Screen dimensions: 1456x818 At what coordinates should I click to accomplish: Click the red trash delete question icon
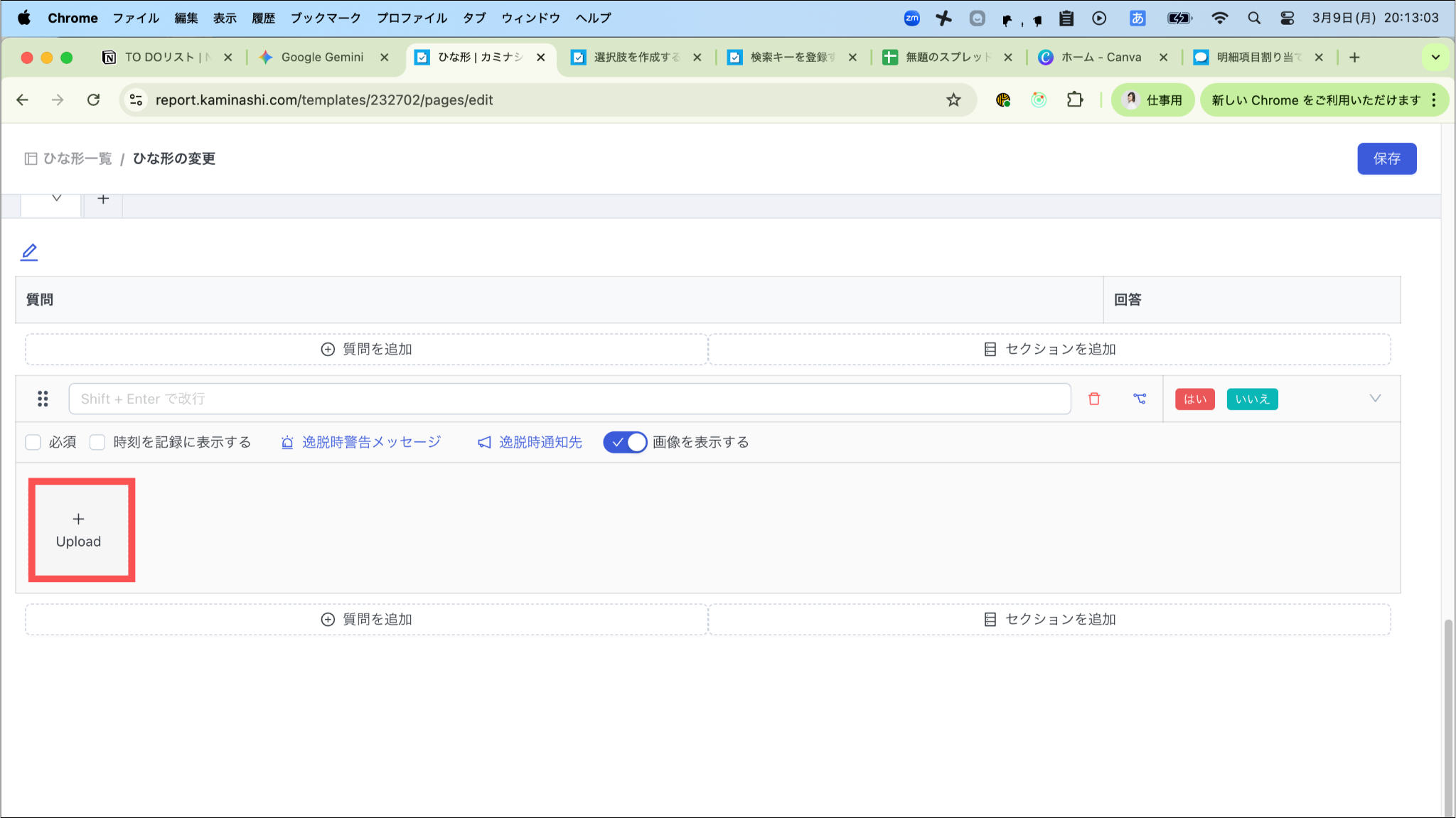pyautogui.click(x=1094, y=399)
